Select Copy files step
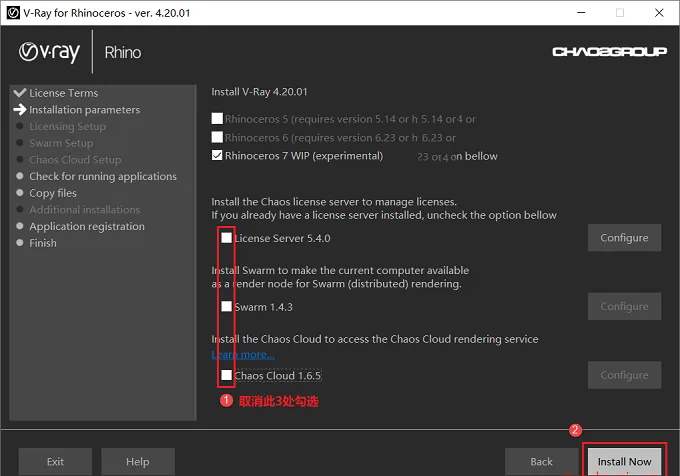 [53, 193]
